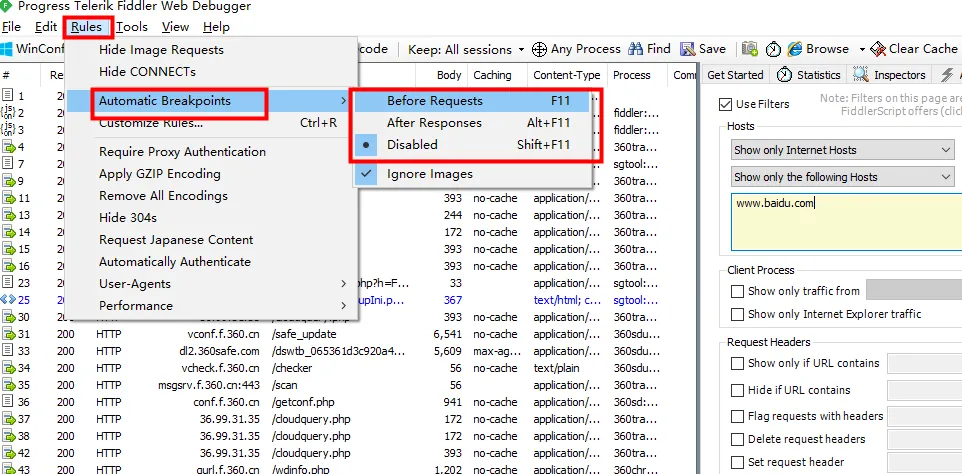Open the Help menu

(216, 27)
